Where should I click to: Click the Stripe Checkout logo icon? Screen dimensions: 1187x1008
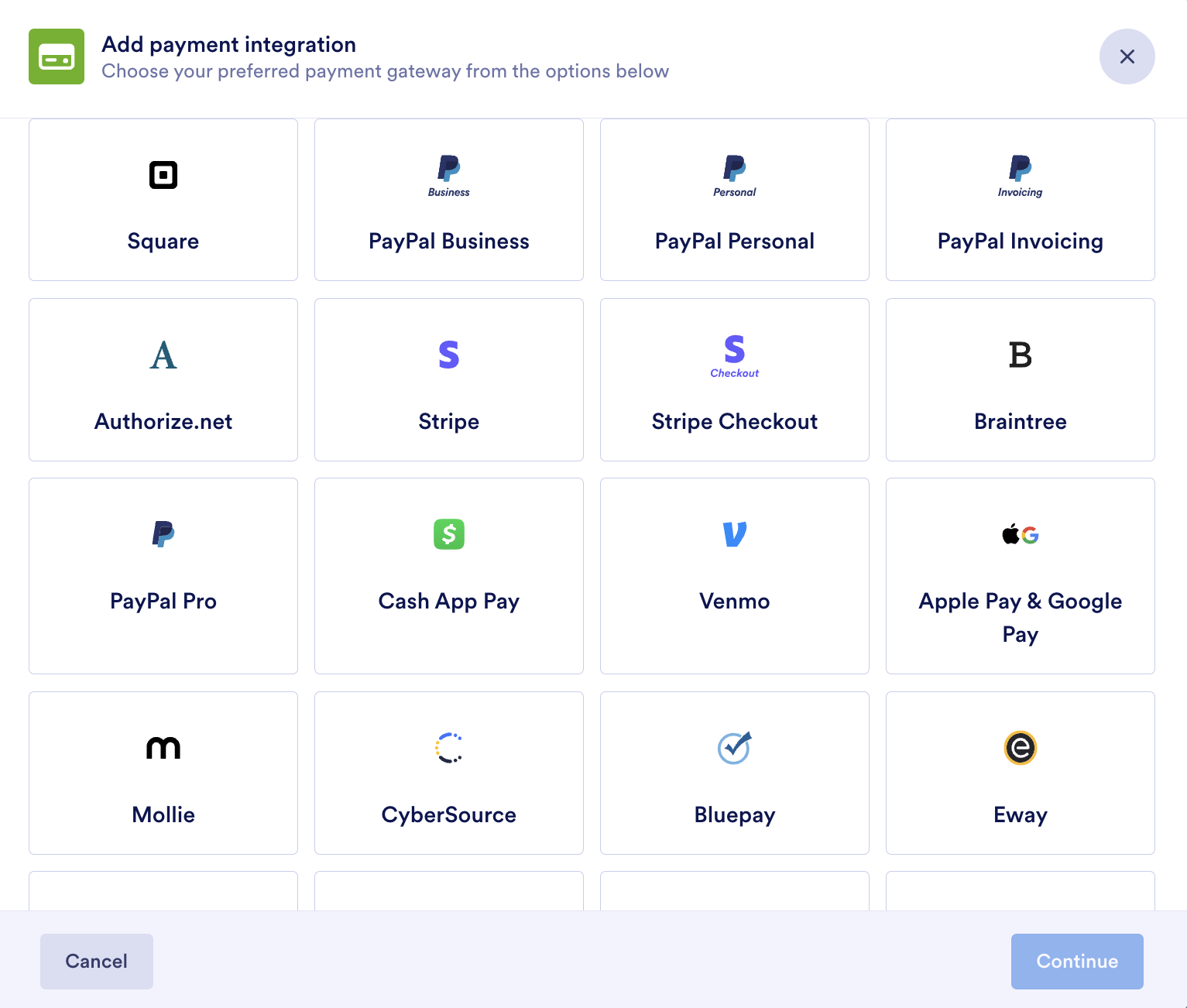click(x=735, y=355)
